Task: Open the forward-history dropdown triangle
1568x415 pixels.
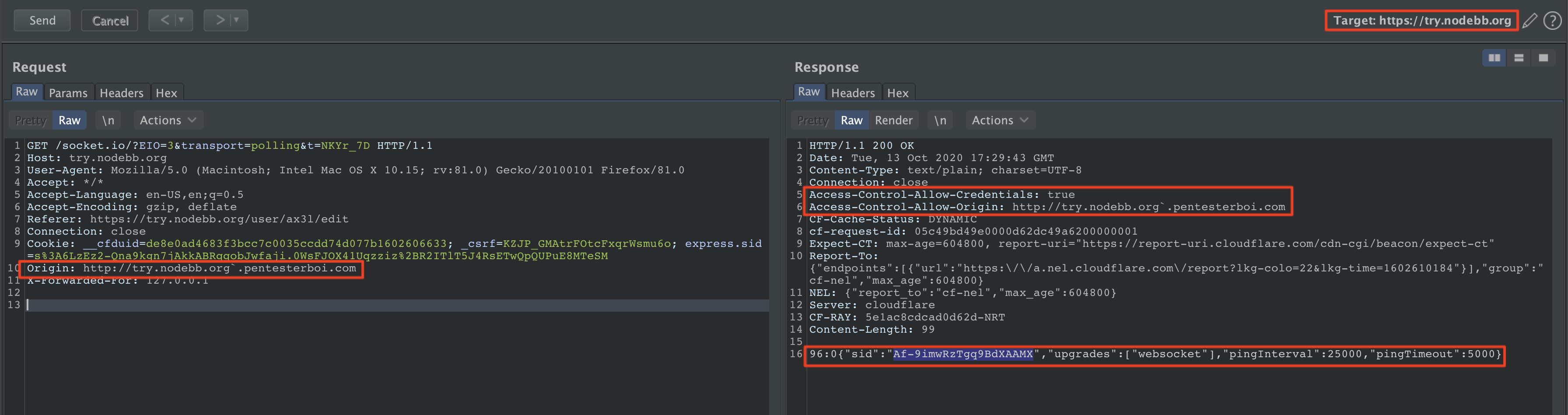Action: click(x=236, y=20)
